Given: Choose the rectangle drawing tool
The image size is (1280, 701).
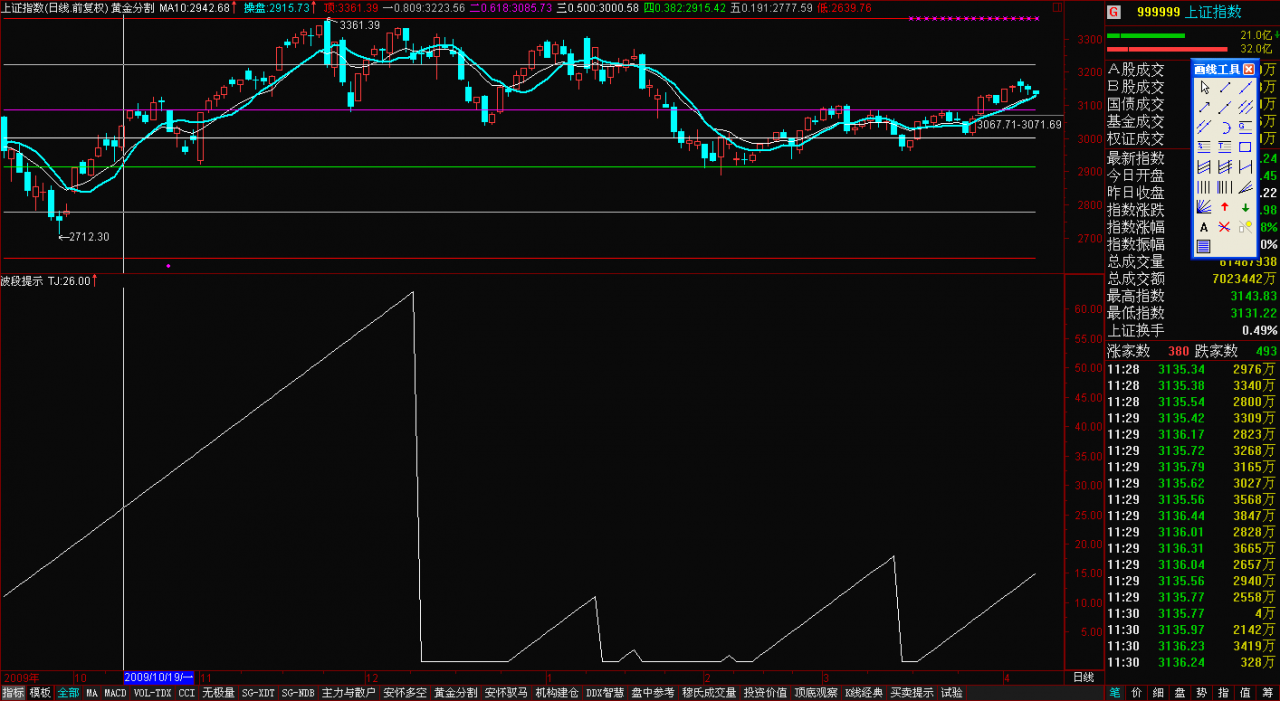Looking at the screenshot, I should [1246, 147].
